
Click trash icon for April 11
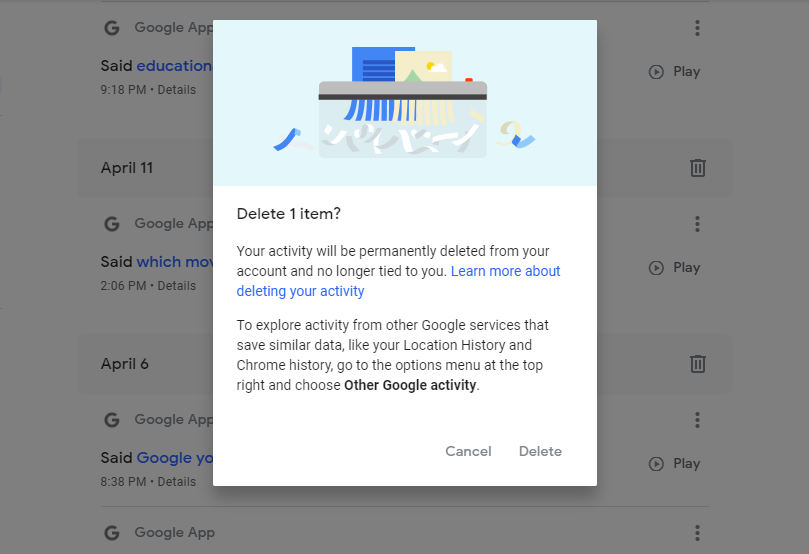pos(698,168)
